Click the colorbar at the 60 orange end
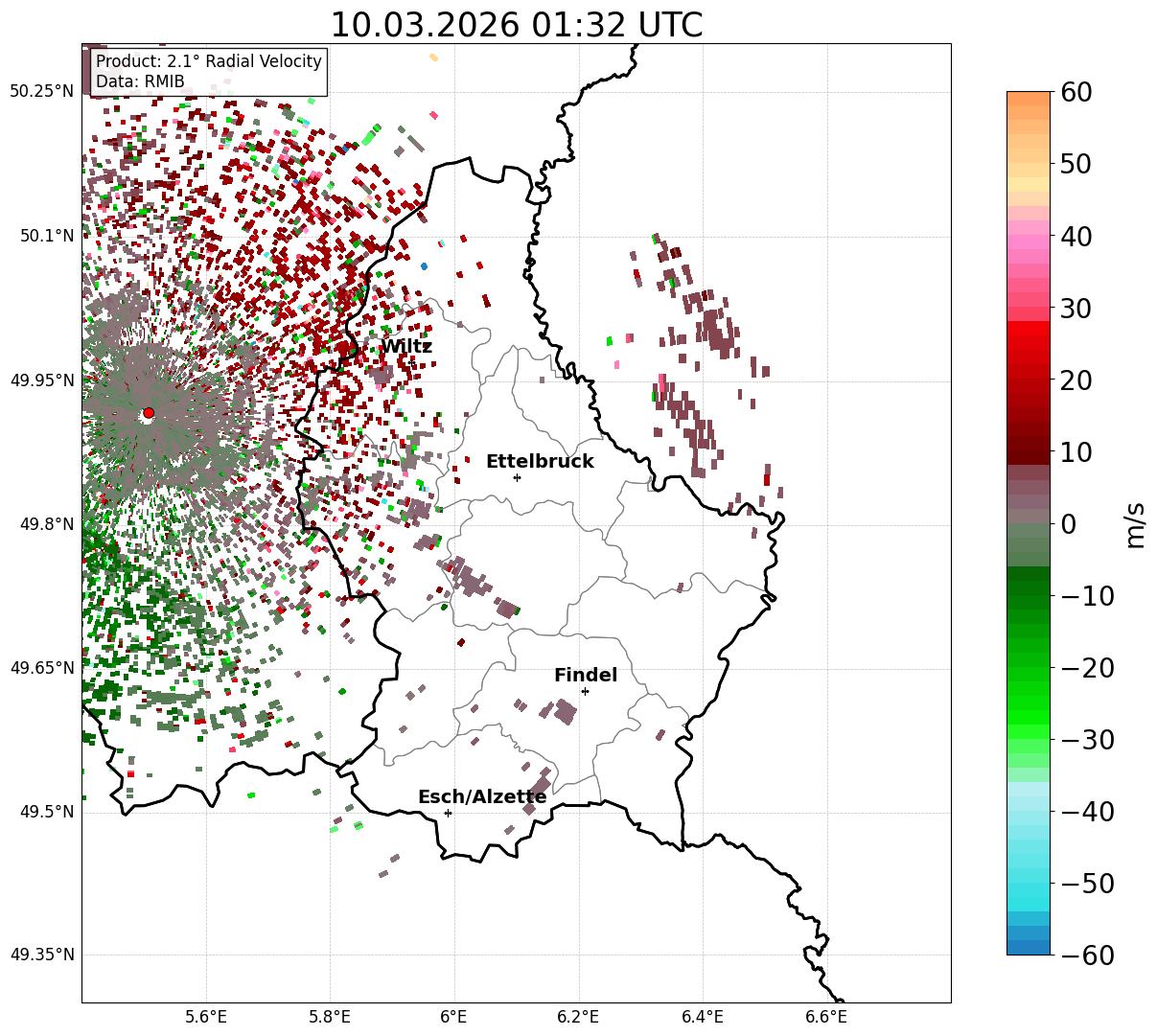 pyautogui.click(x=1029, y=98)
